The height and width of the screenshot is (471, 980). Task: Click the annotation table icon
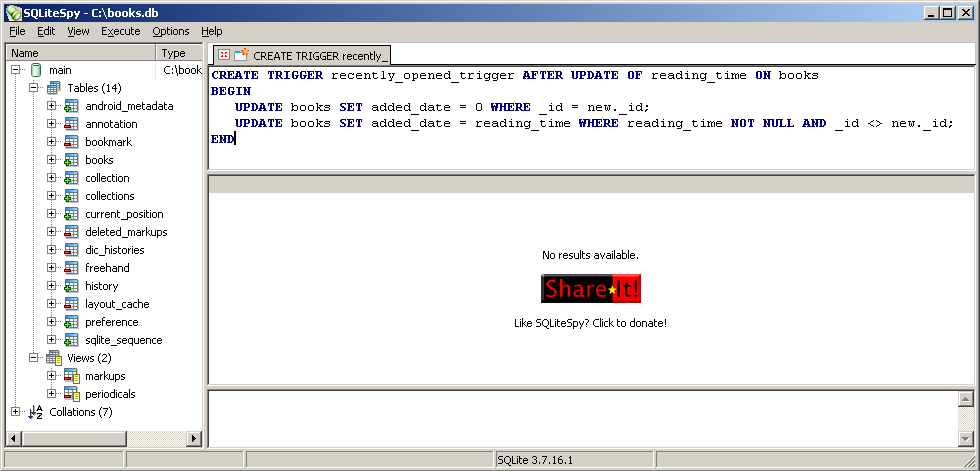tap(71, 124)
